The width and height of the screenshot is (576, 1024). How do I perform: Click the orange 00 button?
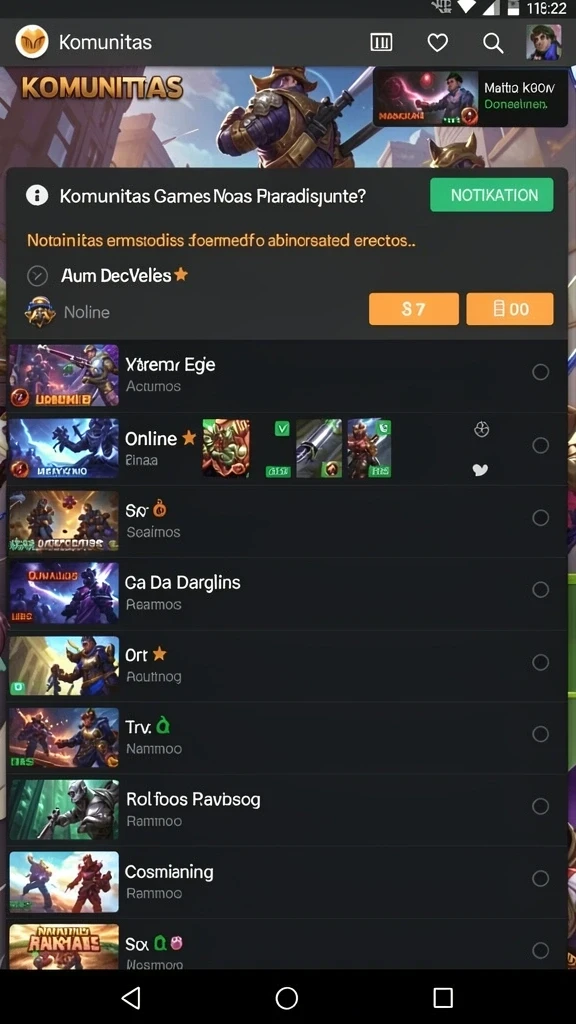[x=510, y=309]
